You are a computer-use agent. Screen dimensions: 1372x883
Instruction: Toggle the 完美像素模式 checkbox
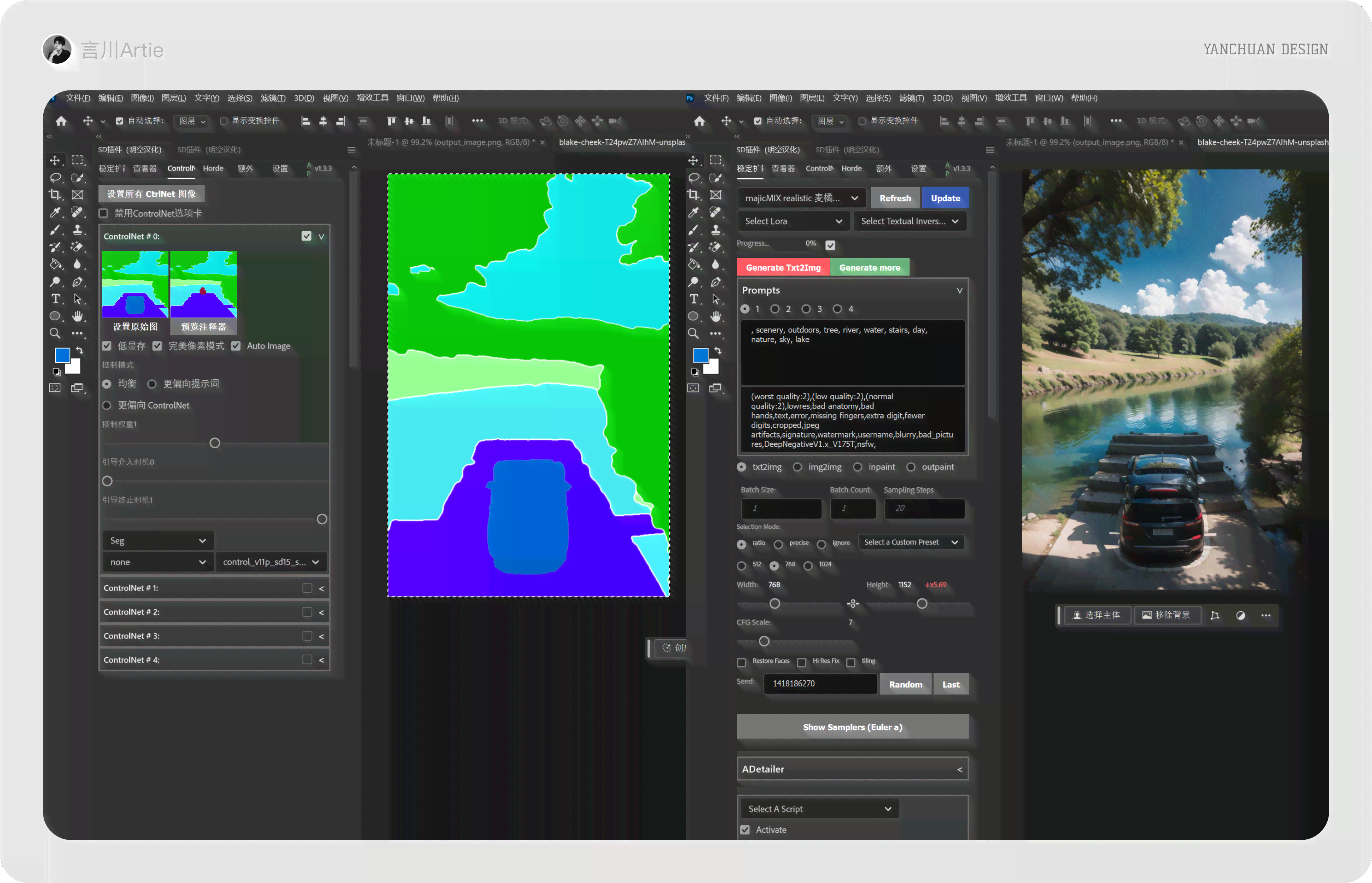tap(157, 346)
